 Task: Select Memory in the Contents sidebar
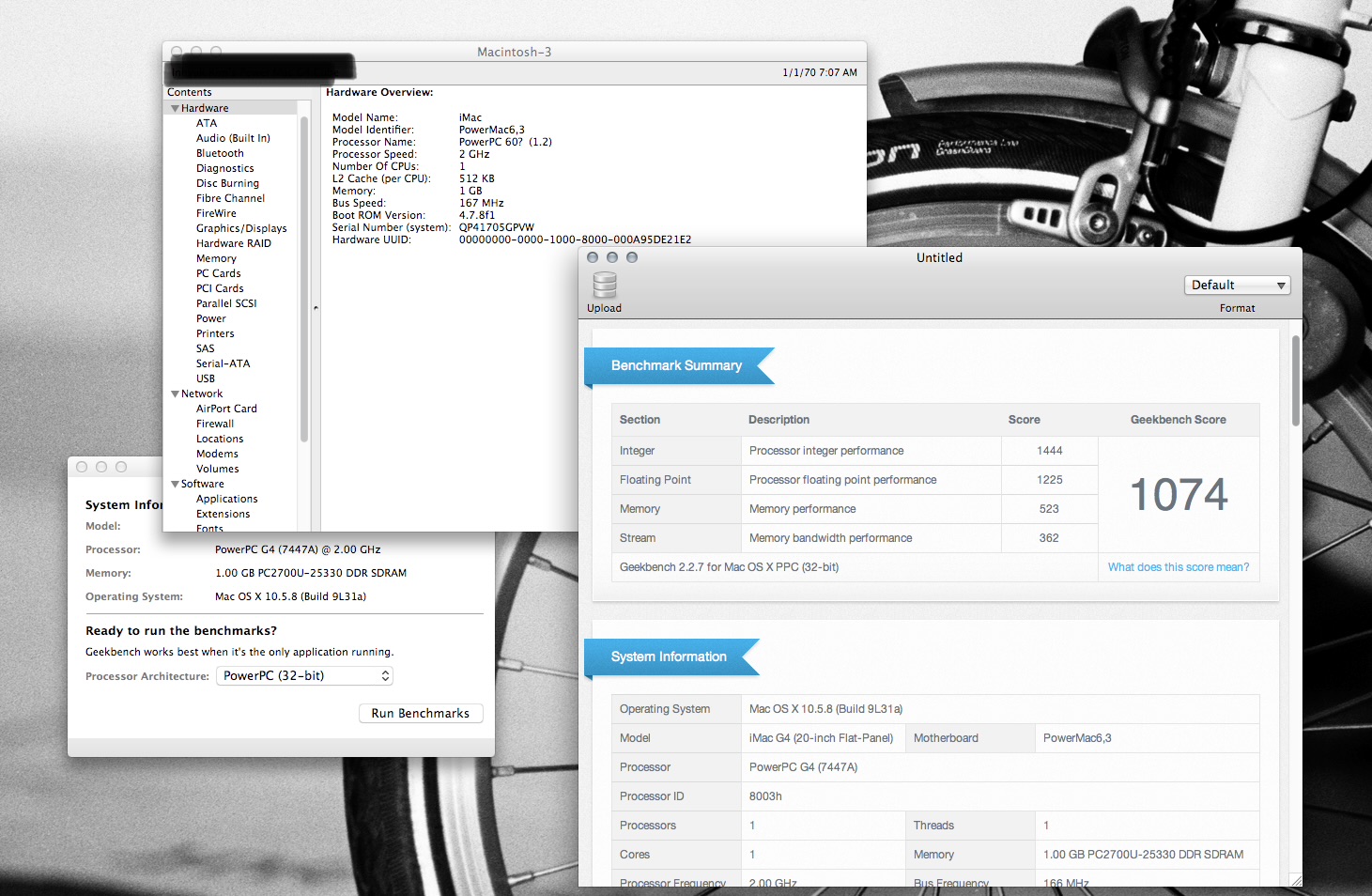[x=216, y=258]
